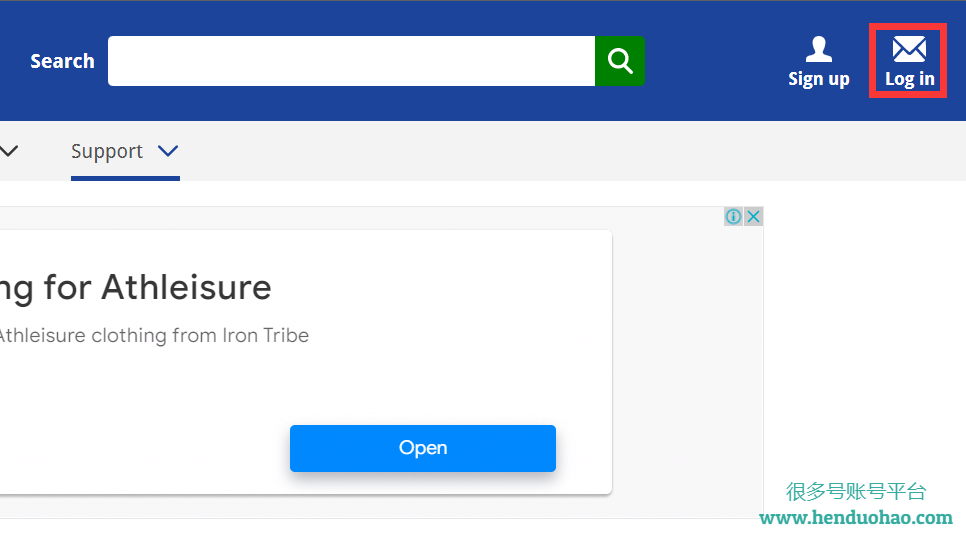Viewport: 966px width, 537px height.
Task: Expand the Support dropdown chevron
Action: point(168,151)
